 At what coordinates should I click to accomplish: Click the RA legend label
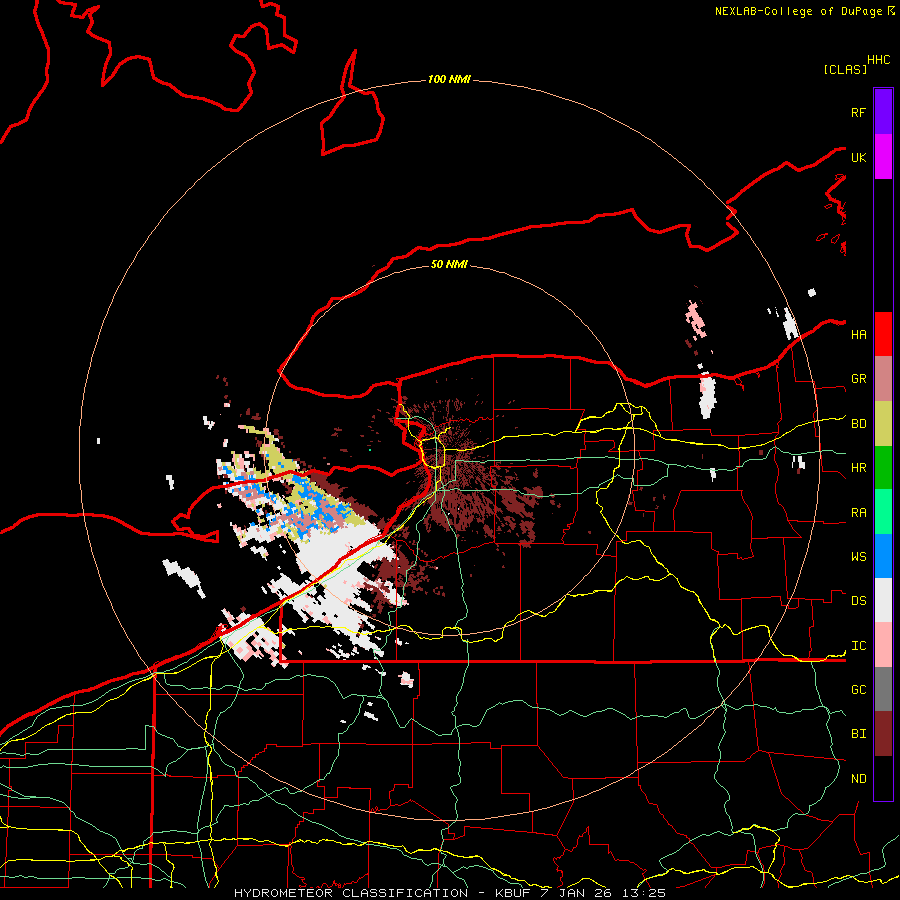click(858, 513)
